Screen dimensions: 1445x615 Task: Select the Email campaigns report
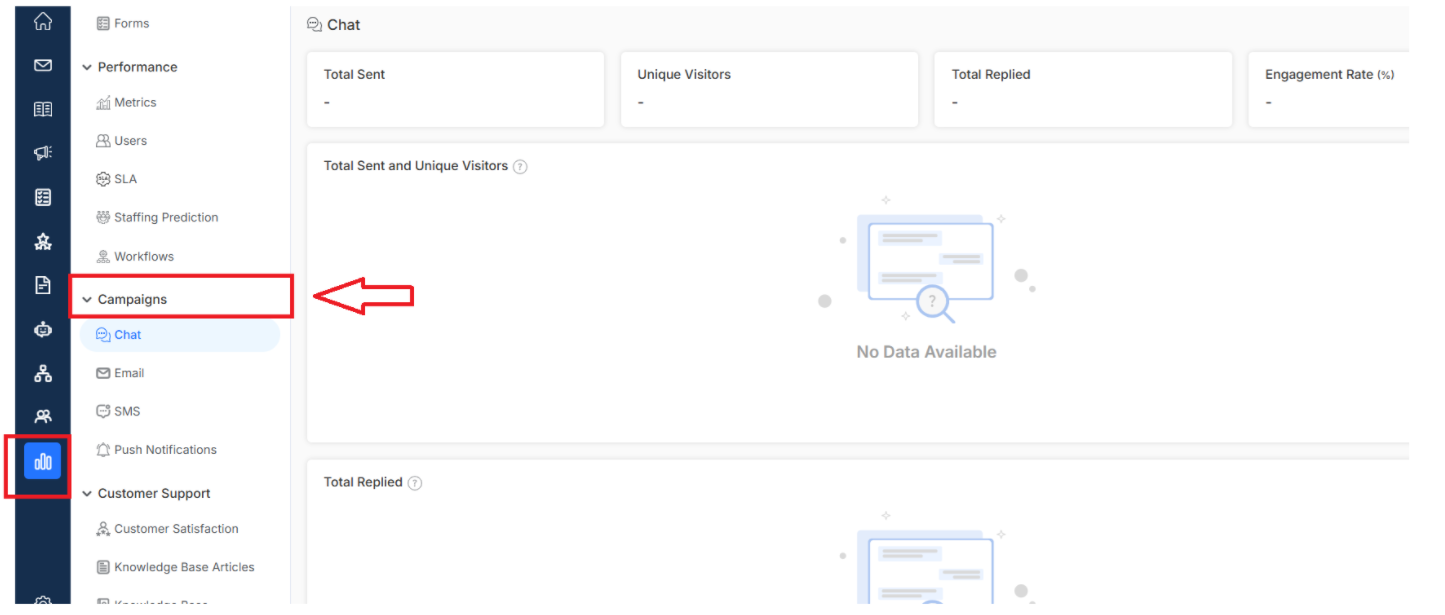tap(120, 373)
